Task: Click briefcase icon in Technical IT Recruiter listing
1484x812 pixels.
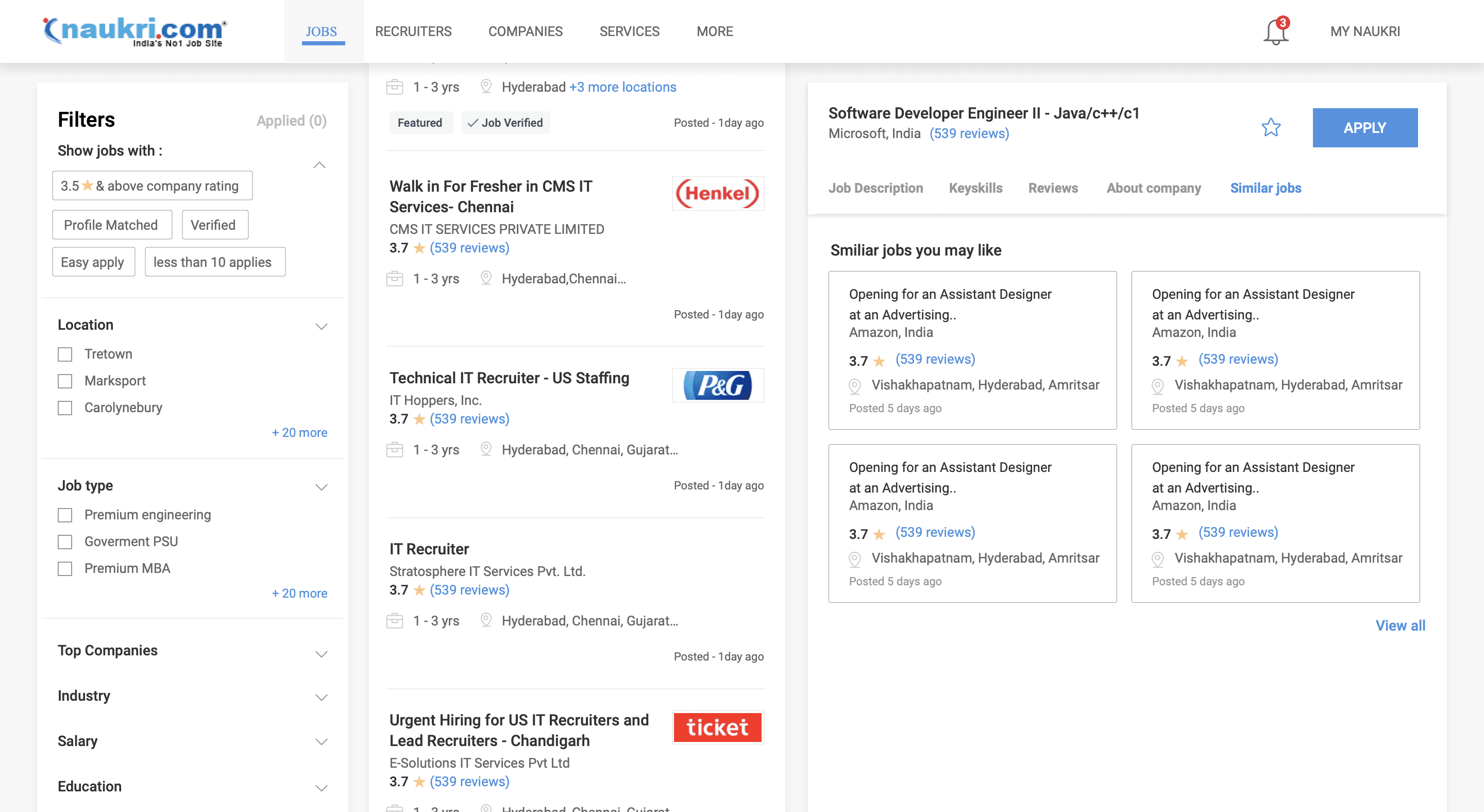Action: pos(395,449)
